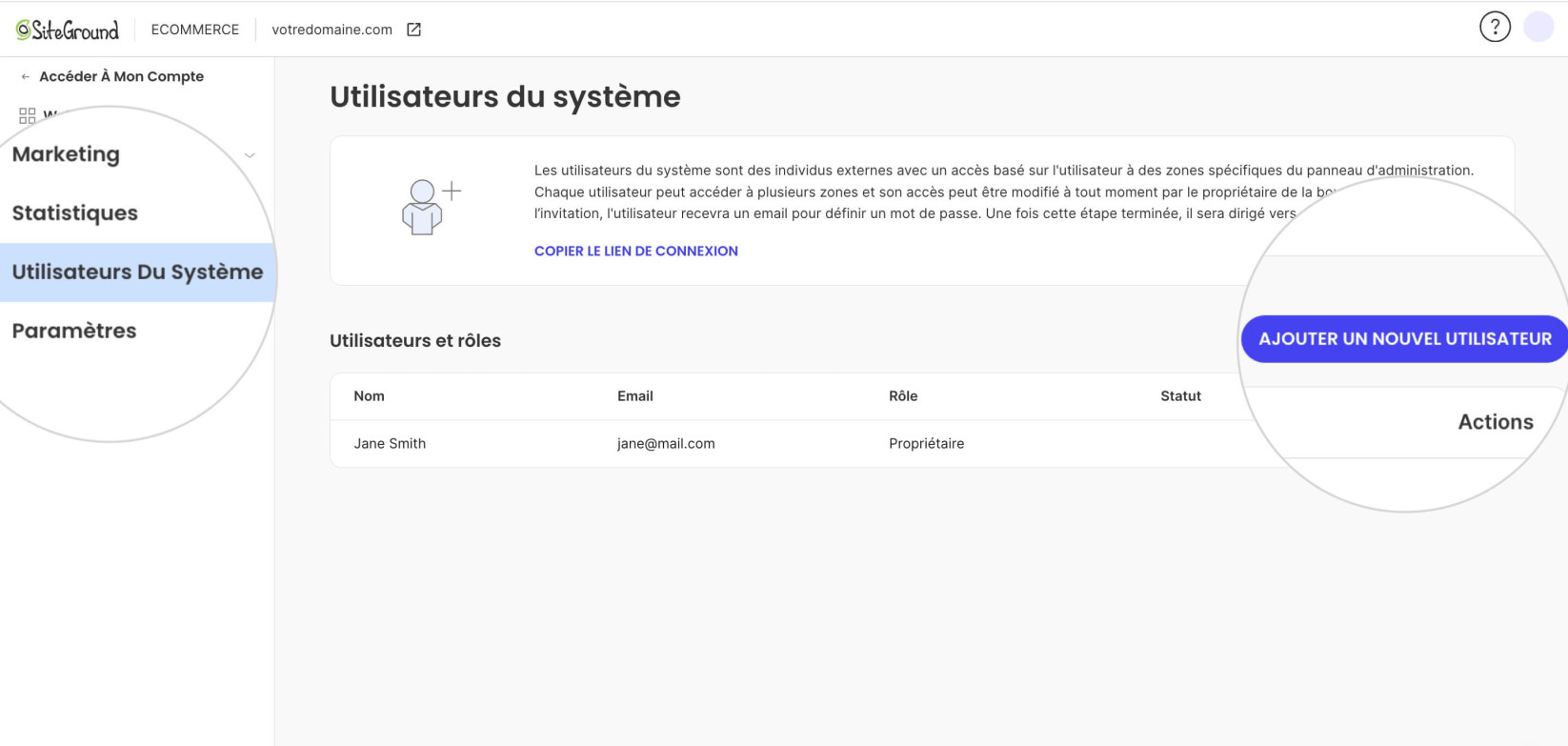
Task: Click the Statut column header
Action: (x=1180, y=396)
